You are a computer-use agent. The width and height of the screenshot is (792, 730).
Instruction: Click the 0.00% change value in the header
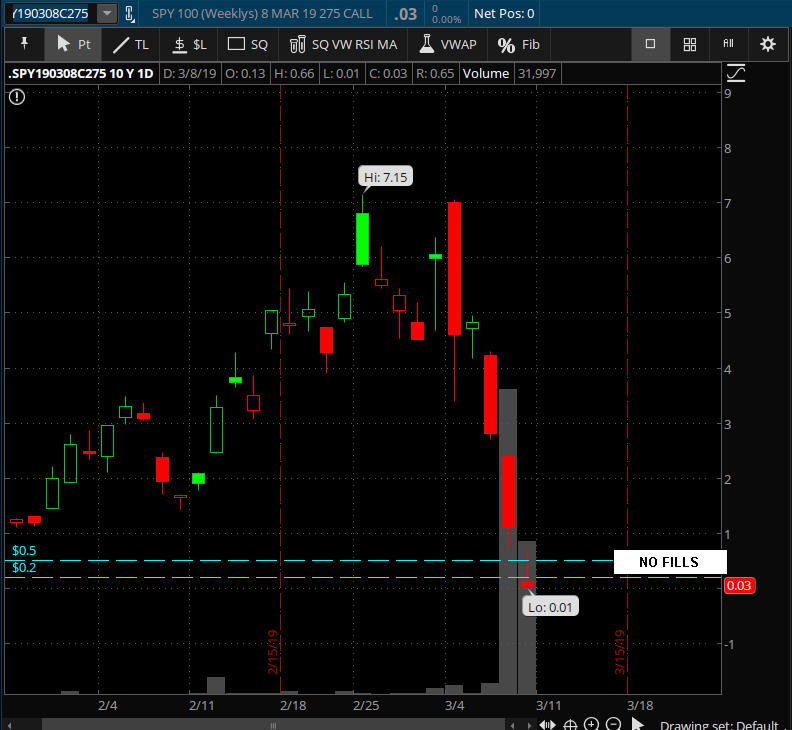(x=447, y=19)
